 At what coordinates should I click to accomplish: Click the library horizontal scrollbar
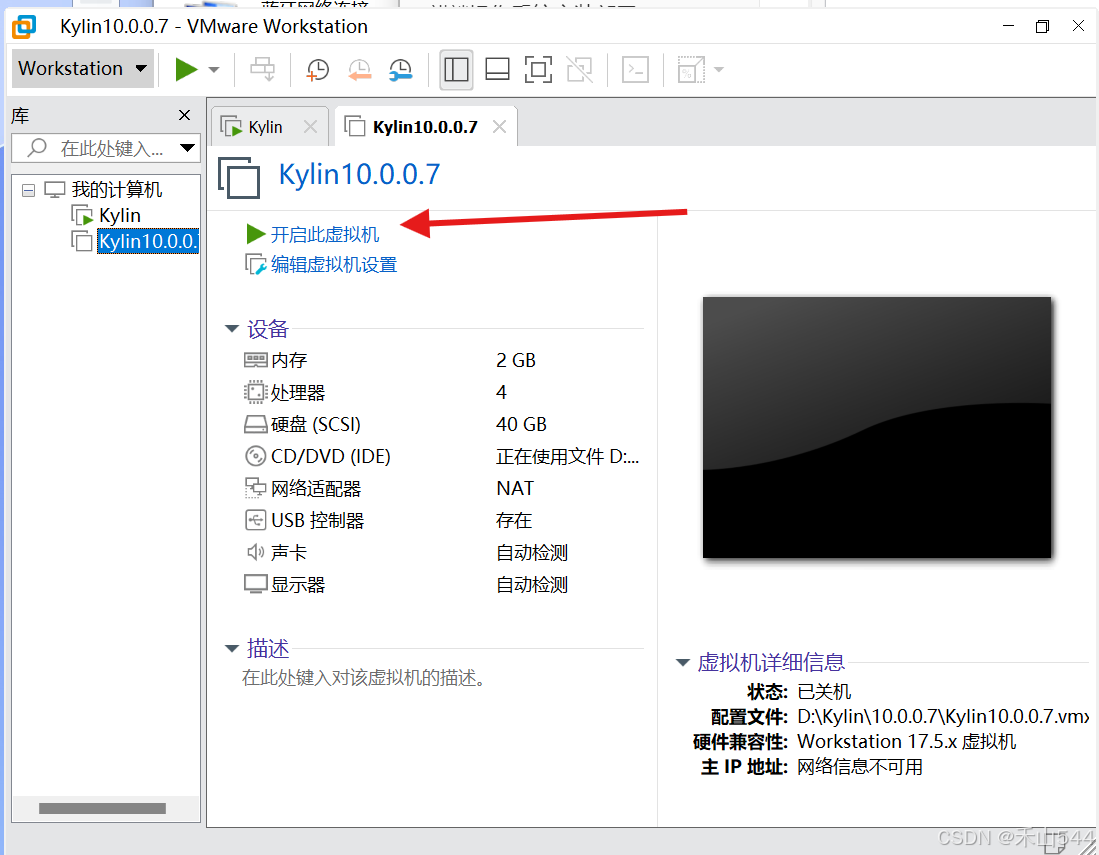[x=102, y=808]
